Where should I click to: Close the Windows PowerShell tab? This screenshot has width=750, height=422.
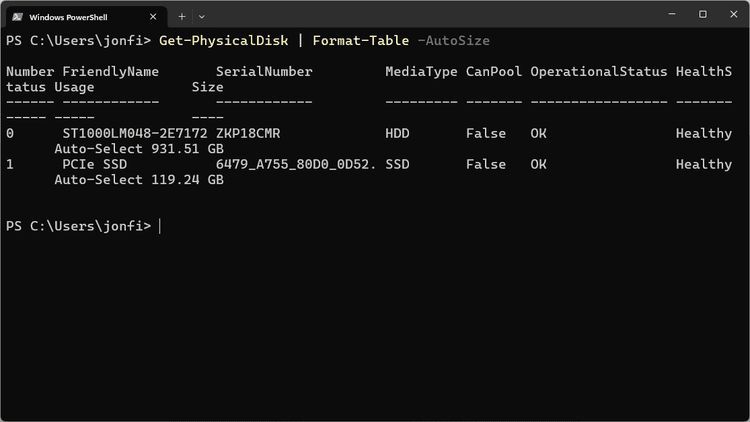tap(153, 17)
